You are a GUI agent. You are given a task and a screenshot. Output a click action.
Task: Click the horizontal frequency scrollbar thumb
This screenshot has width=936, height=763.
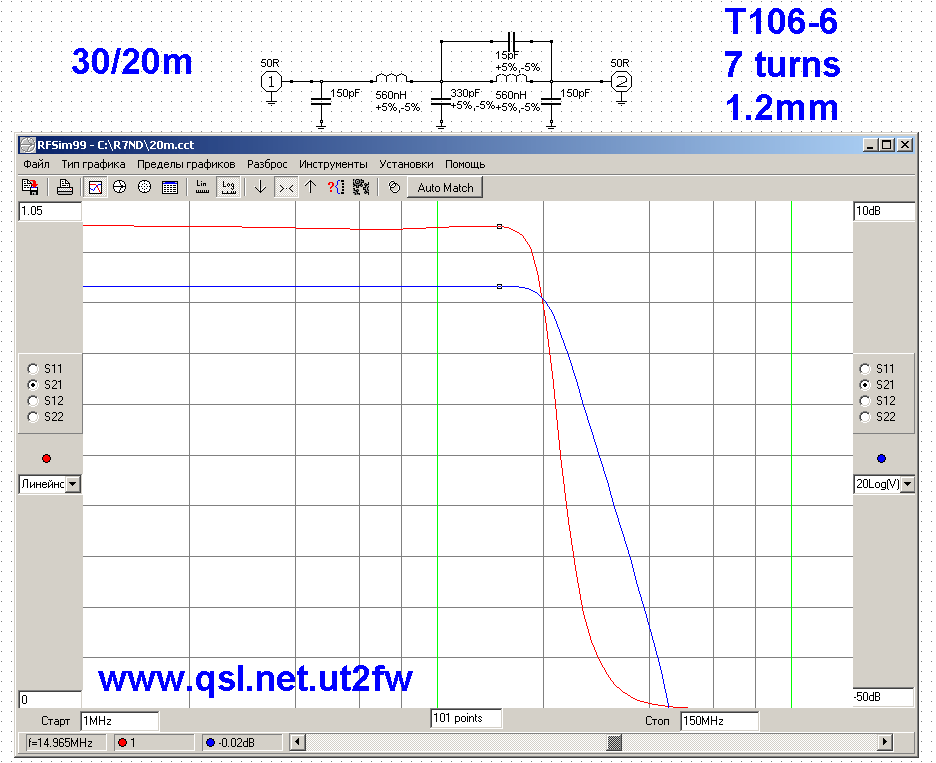(615, 742)
